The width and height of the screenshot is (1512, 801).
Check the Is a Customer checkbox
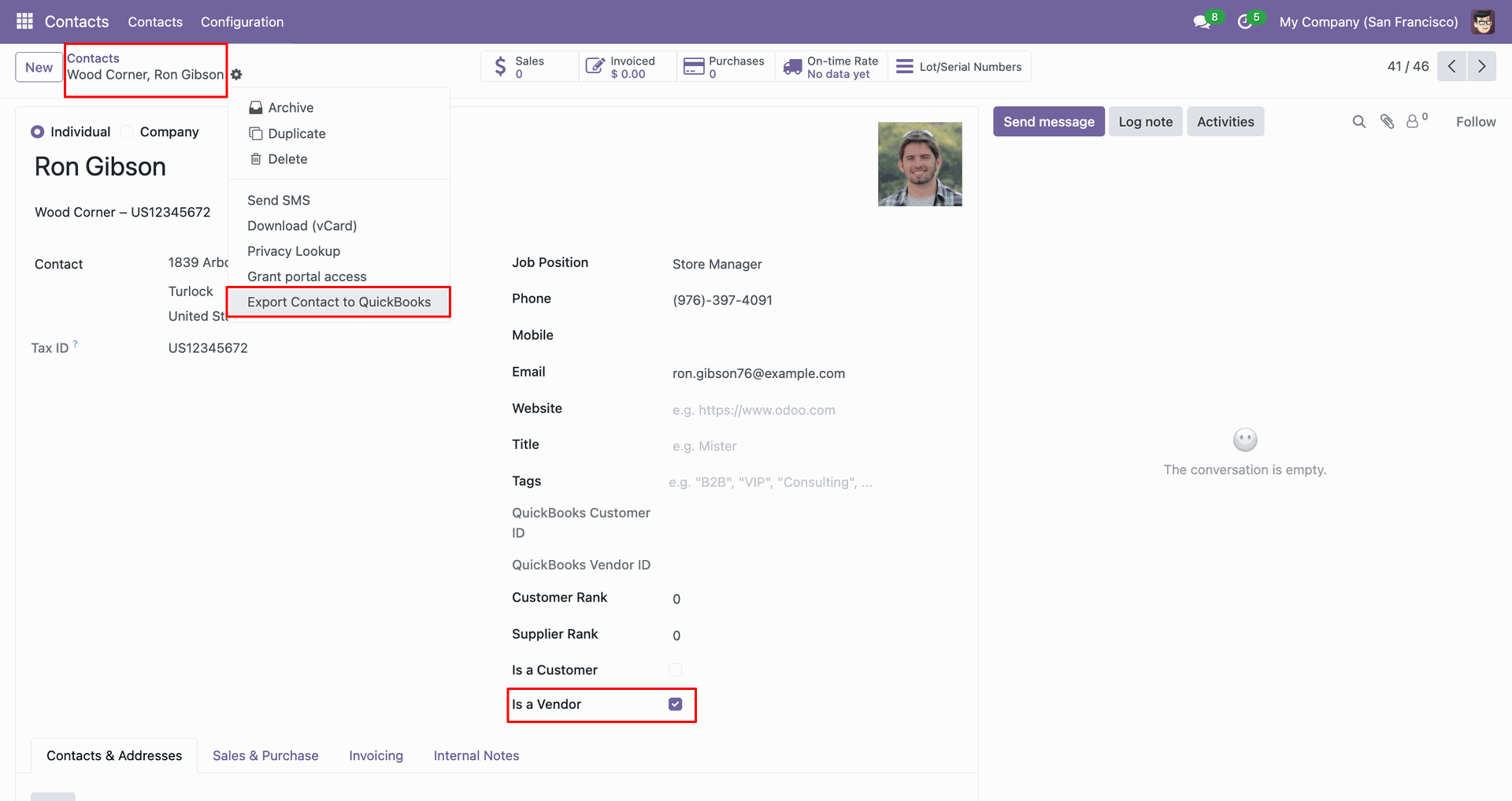tap(675, 669)
